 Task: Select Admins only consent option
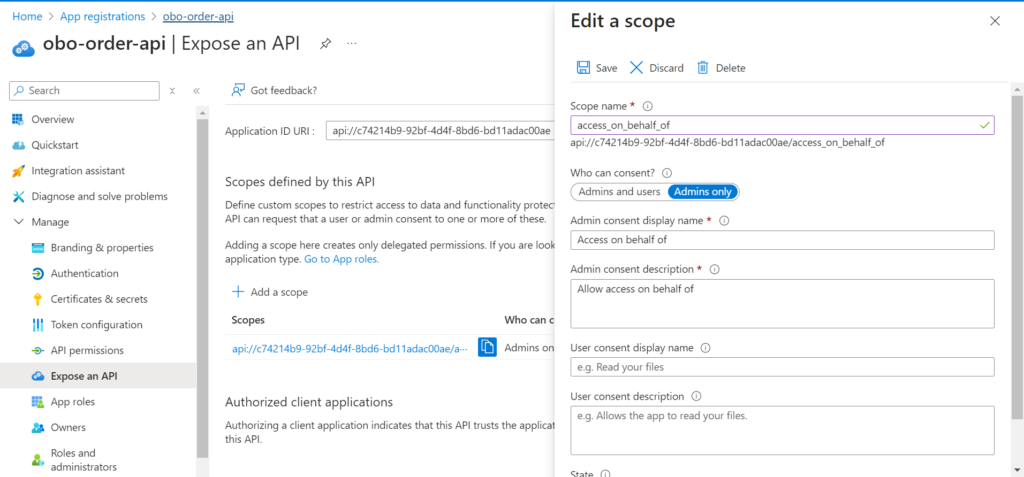(x=704, y=192)
